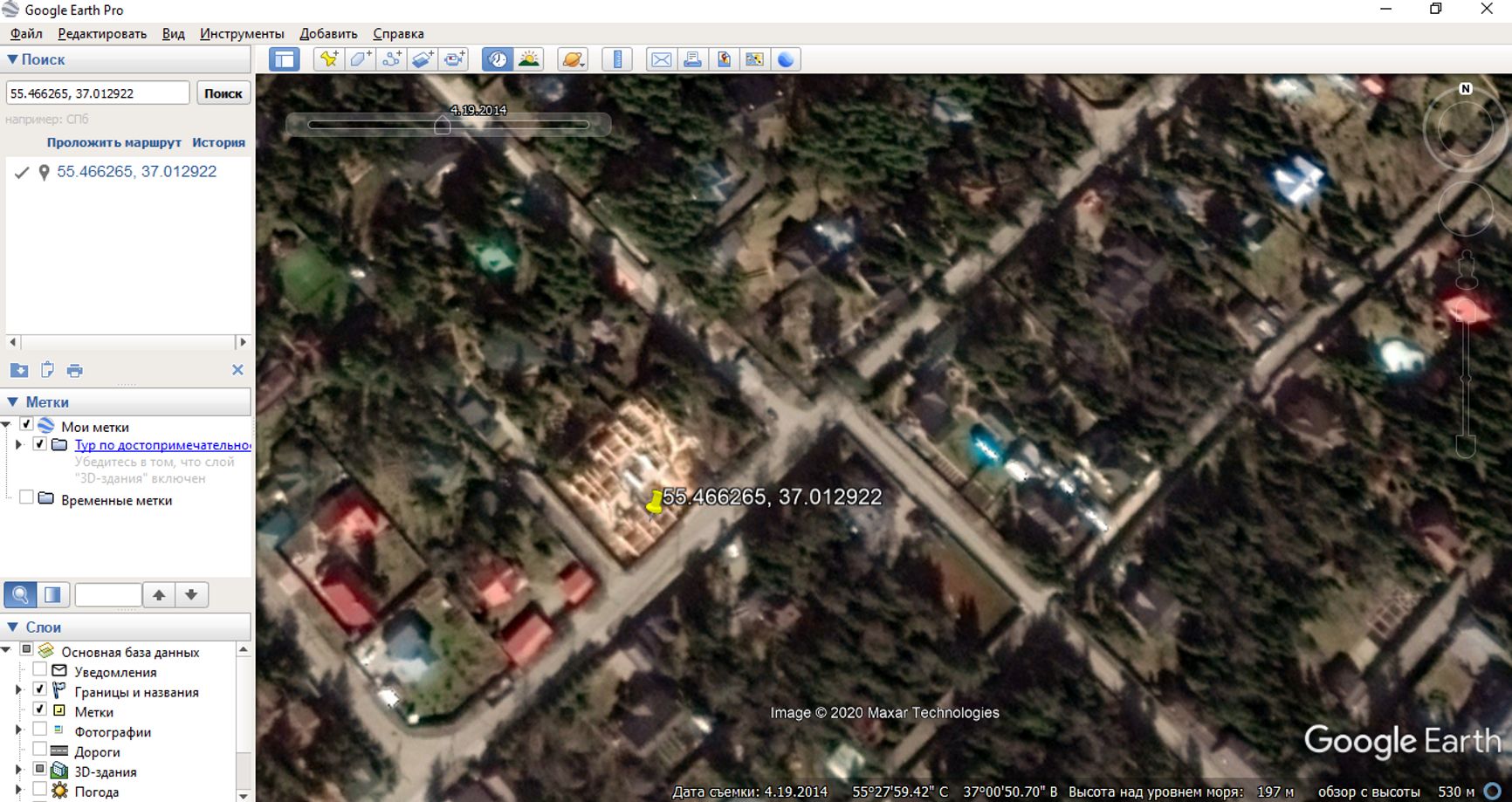The height and width of the screenshot is (802, 1512).
Task: Open the ruler measurement tool
Action: coord(617,59)
